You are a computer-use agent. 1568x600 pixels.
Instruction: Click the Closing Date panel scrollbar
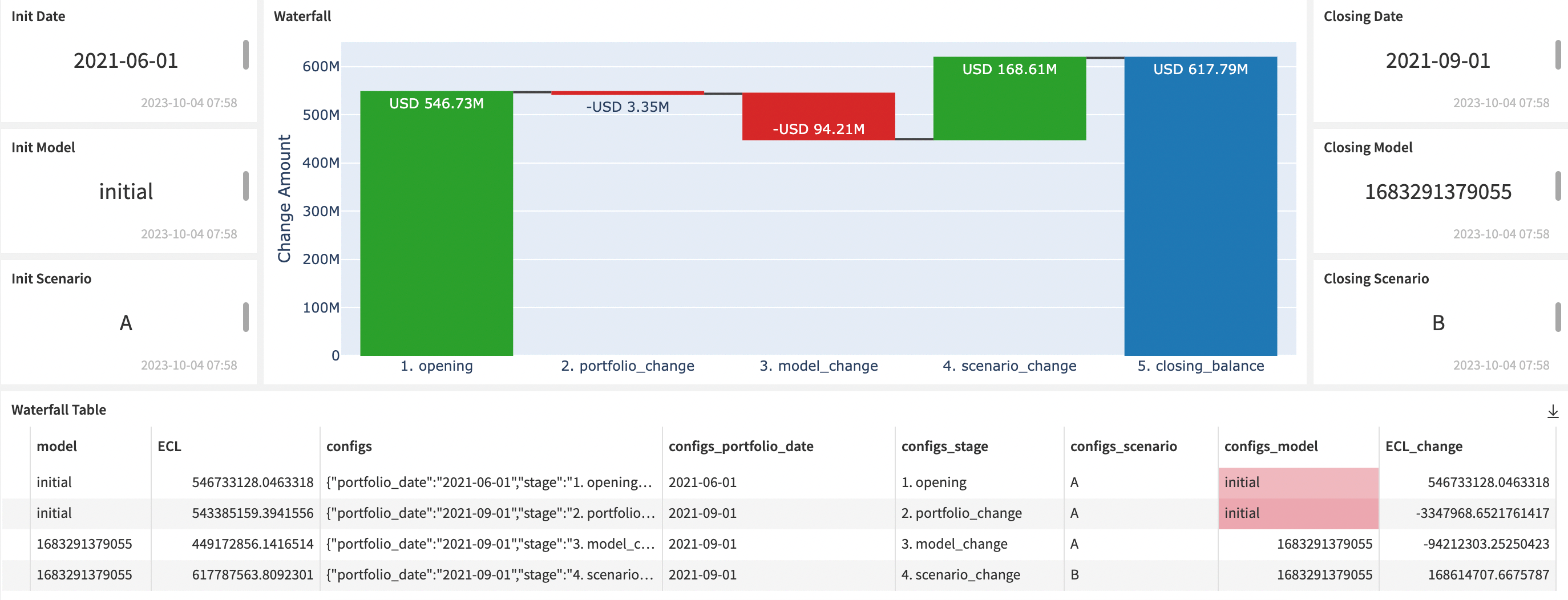pyautogui.click(x=1558, y=55)
